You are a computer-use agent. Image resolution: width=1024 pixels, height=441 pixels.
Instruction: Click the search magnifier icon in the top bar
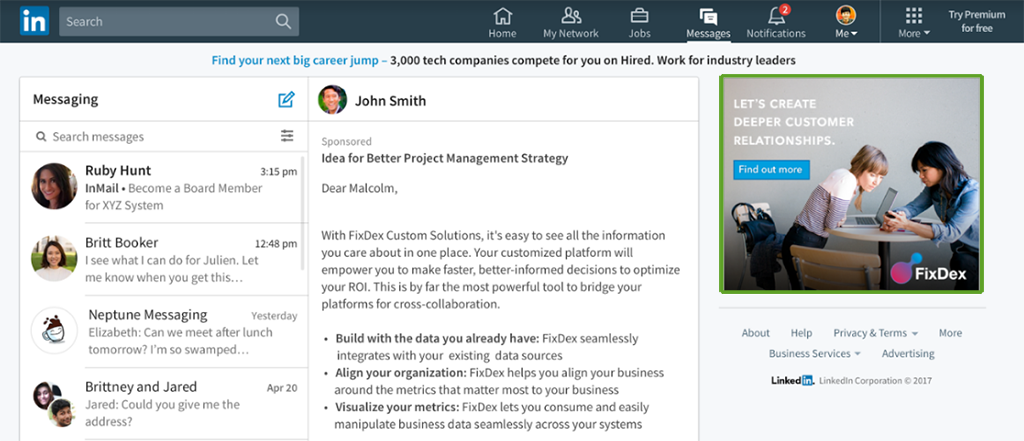click(283, 21)
